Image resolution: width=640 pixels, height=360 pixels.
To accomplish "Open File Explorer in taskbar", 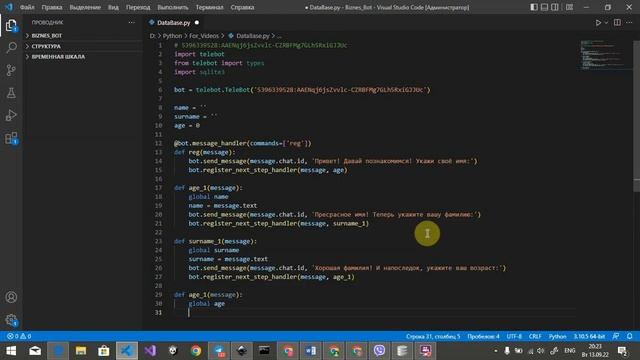I will tap(81, 351).
